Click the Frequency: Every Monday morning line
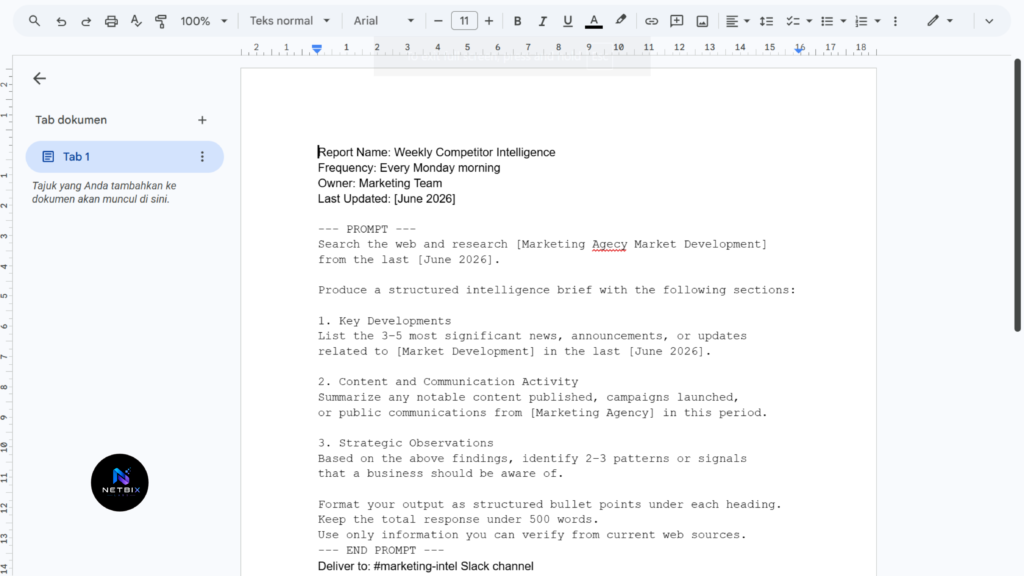The width and height of the screenshot is (1024, 576). click(x=409, y=168)
